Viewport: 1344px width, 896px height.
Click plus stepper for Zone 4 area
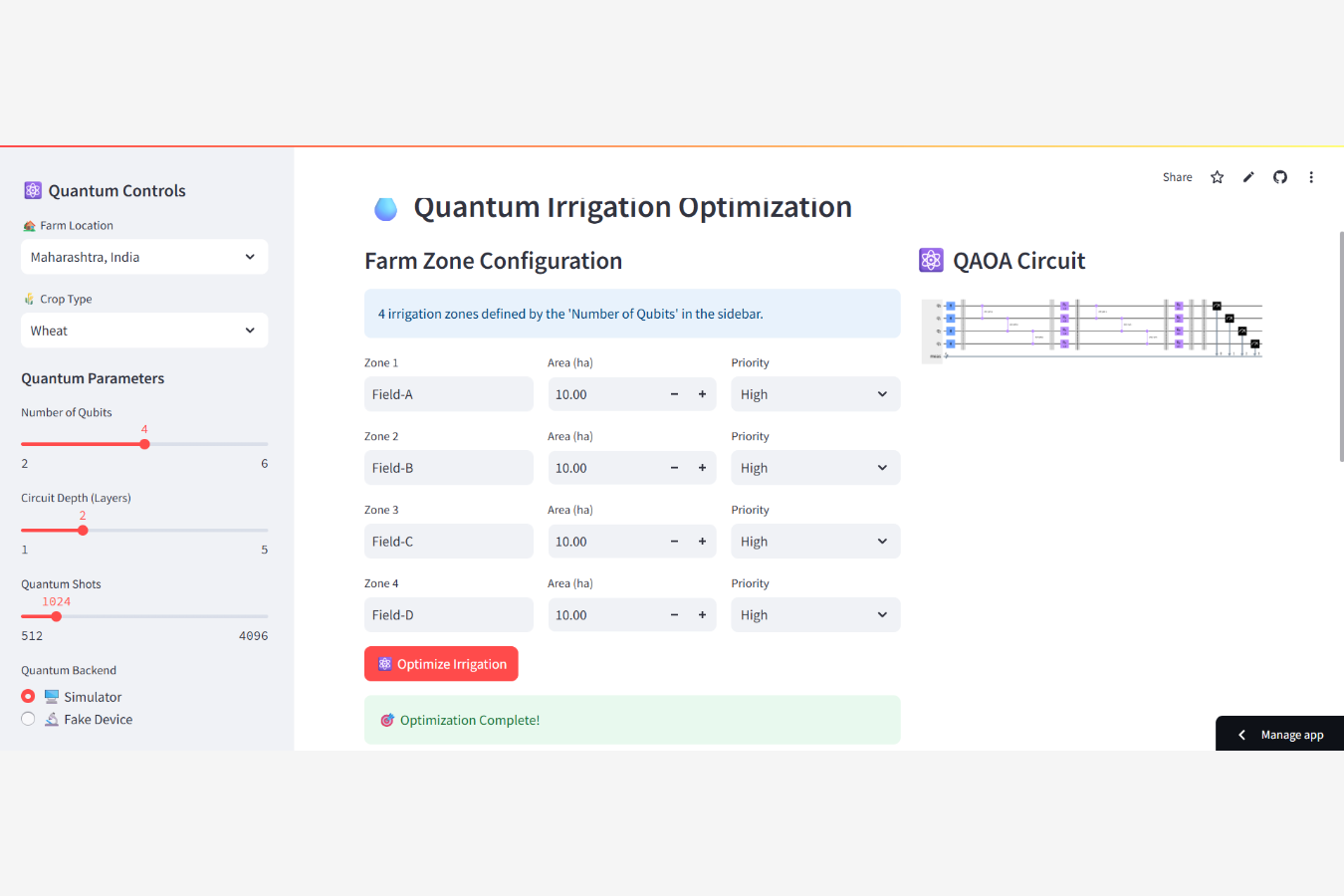coord(702,615)
